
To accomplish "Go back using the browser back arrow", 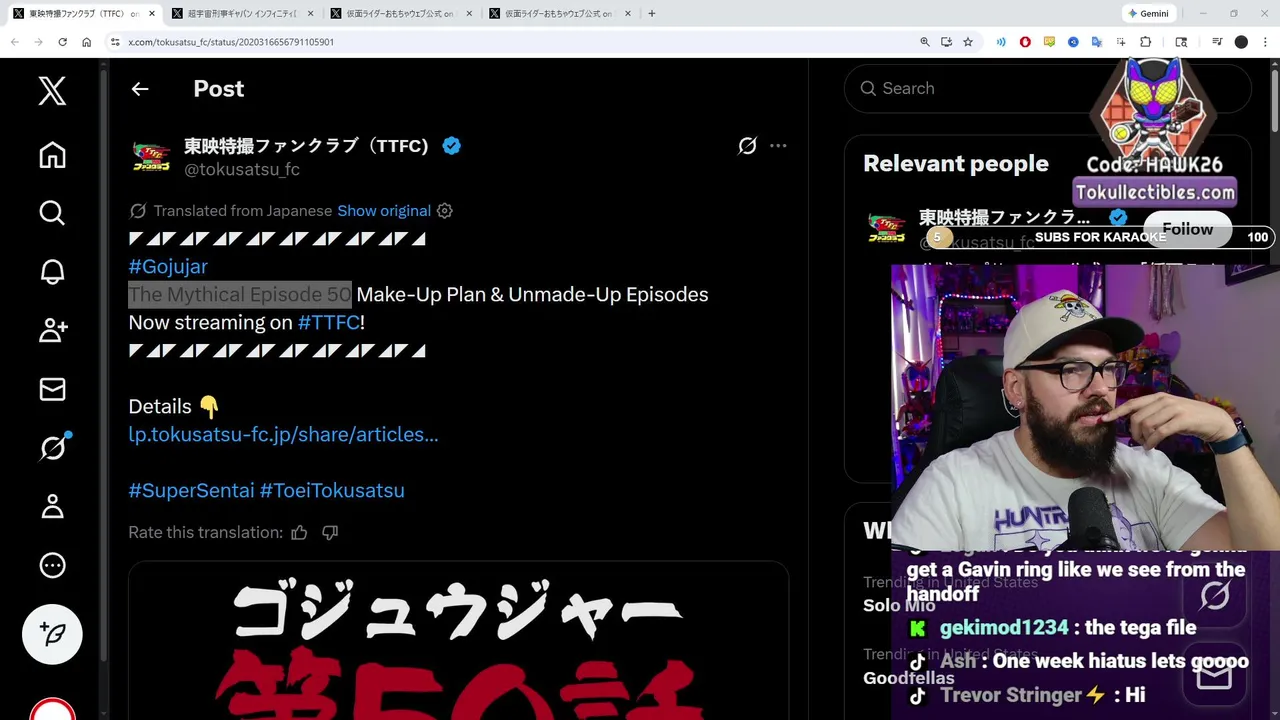I will pos(15,42).
